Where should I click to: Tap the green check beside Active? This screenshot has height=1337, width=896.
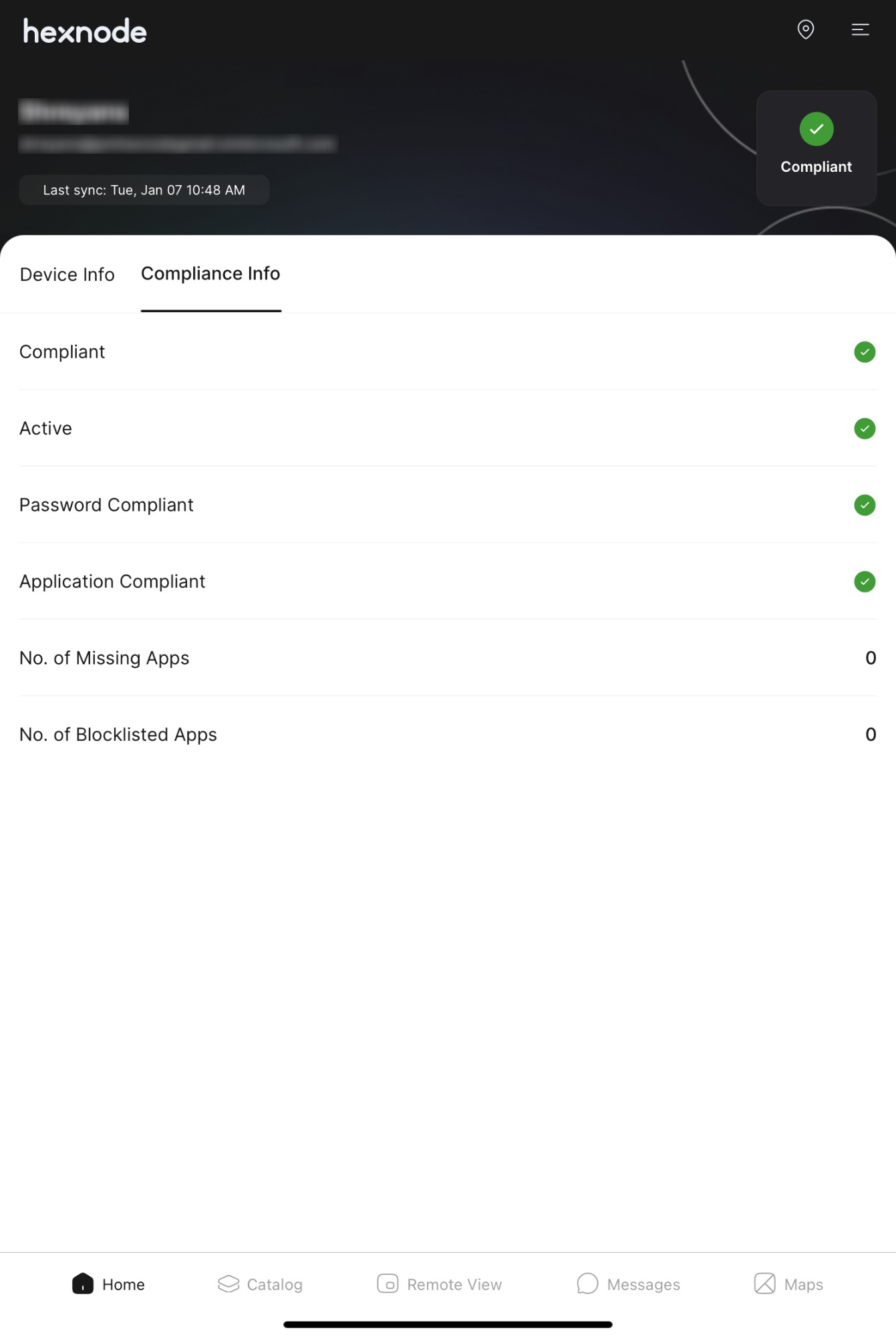click(x=865, y=429)
